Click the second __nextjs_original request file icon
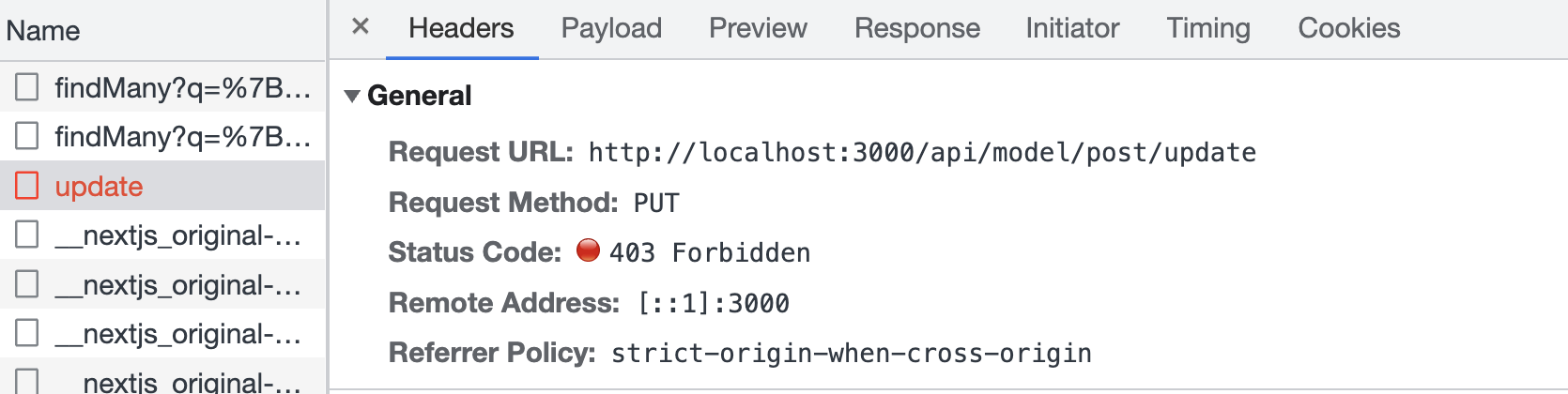1568x394 pixels. (27, 284)
